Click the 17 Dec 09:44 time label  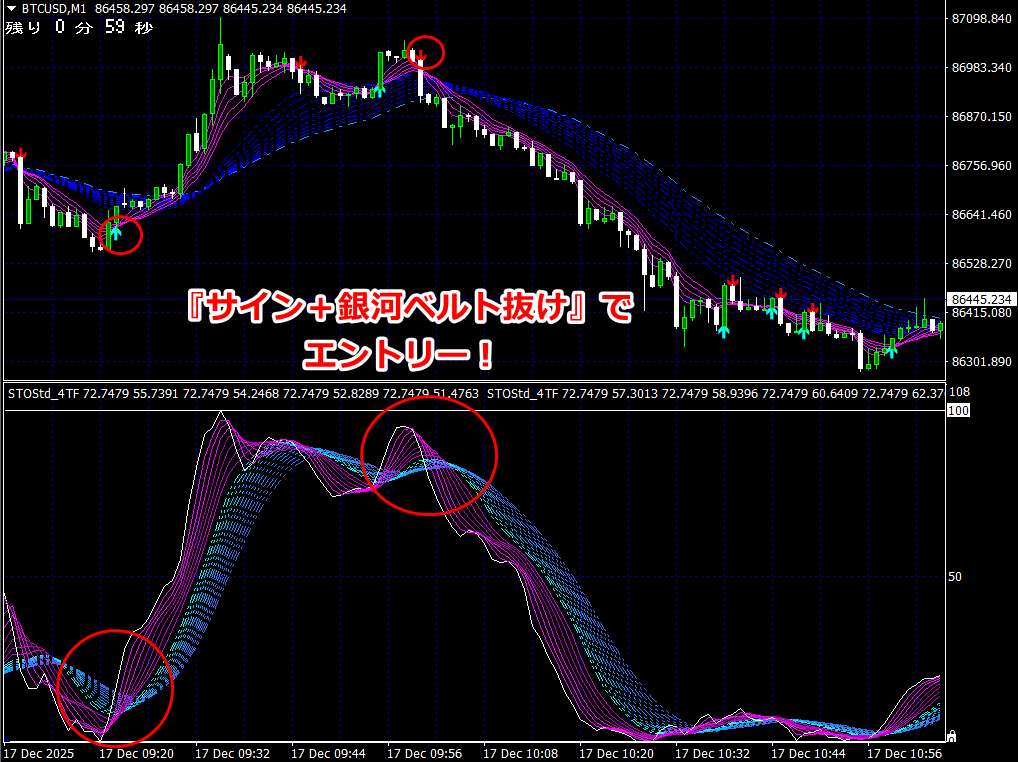coord(329,754)
